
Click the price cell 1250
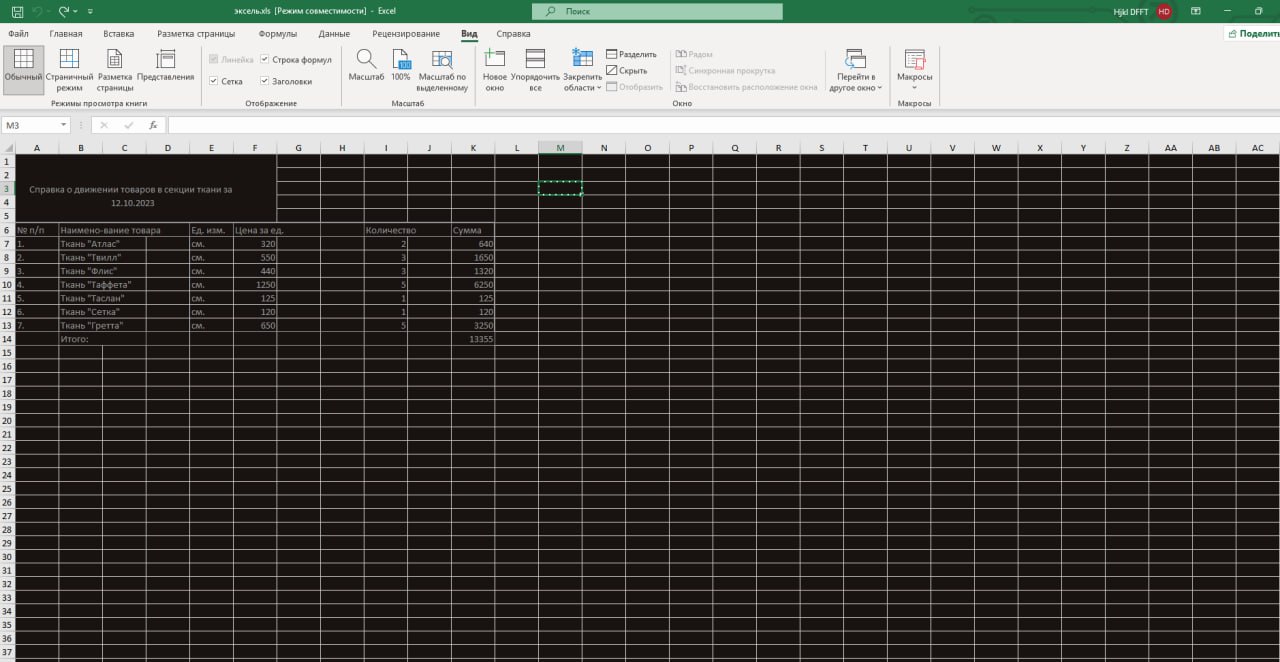(255, 285)
